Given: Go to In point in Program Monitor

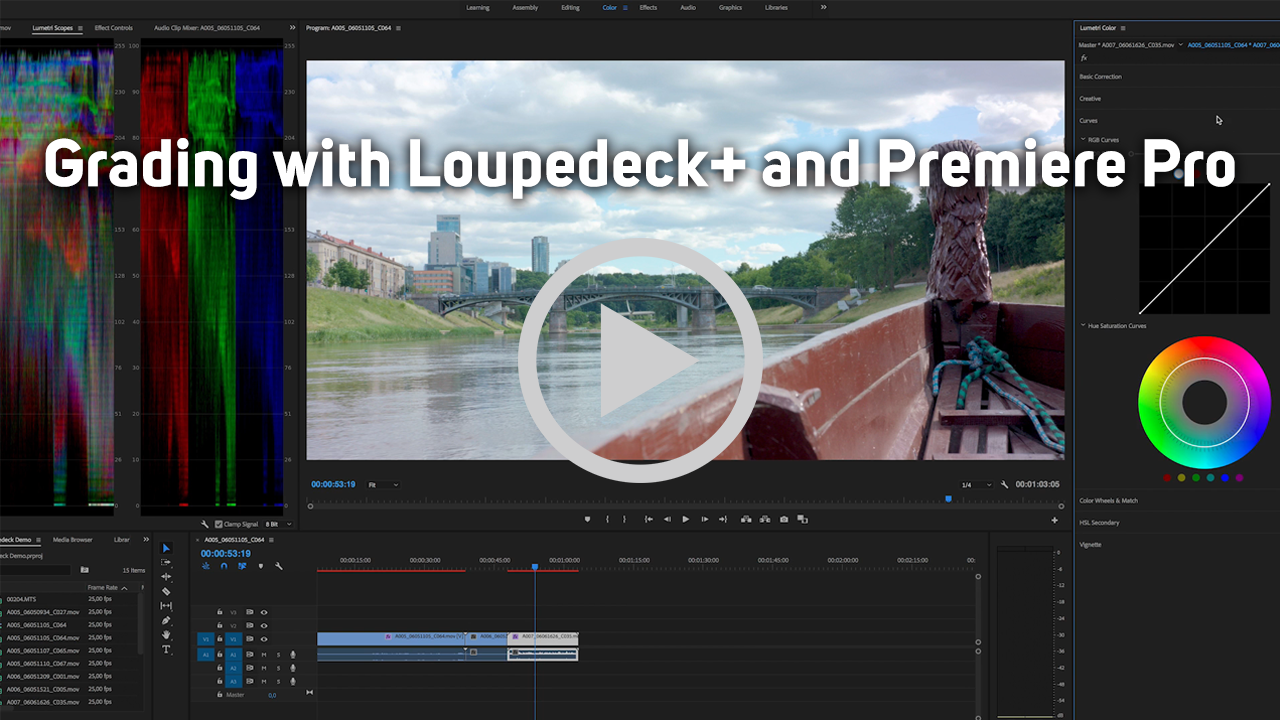Looking at the screenshot, I should (x=649, y=519).
